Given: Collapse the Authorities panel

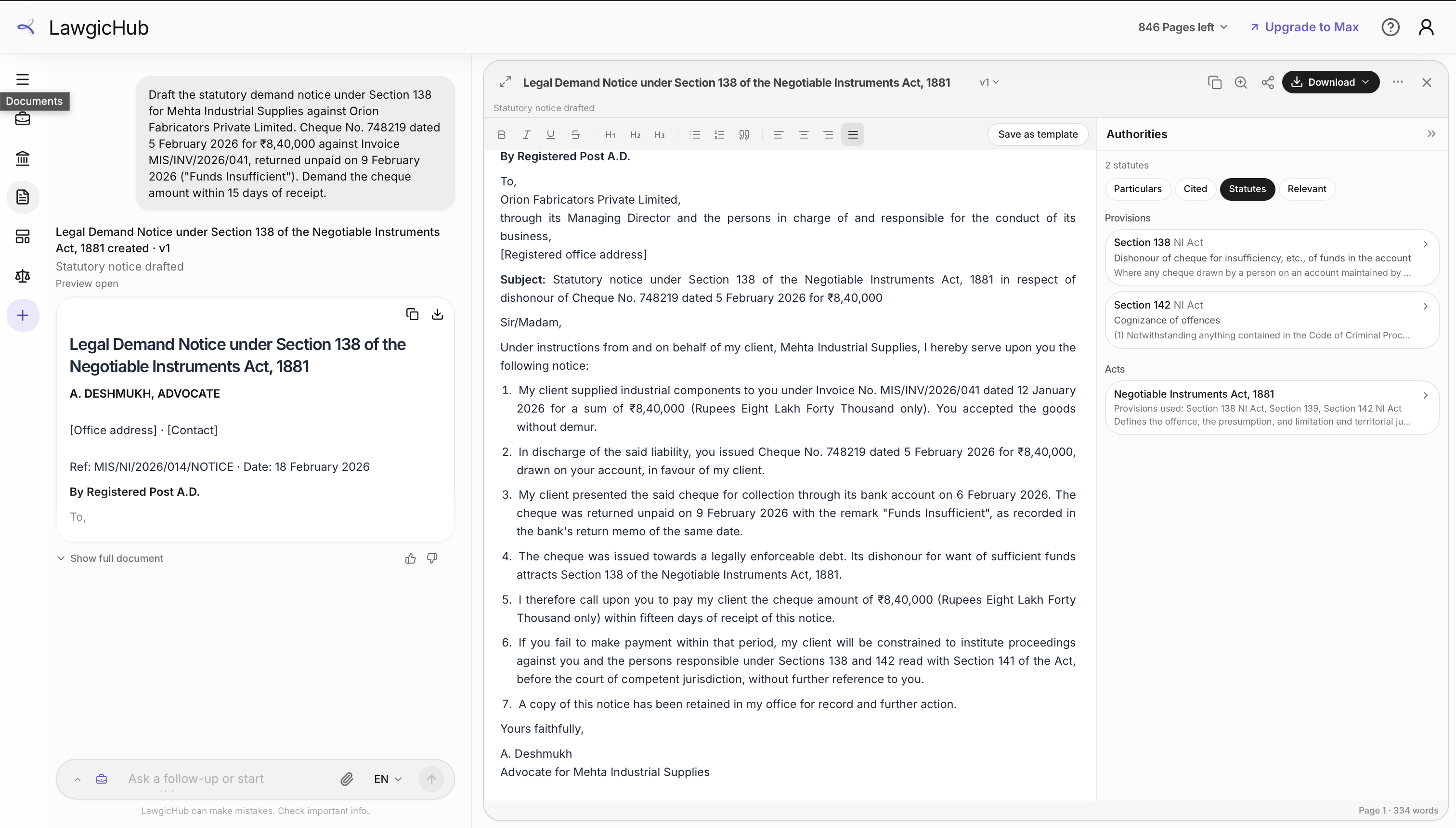Looking at the screenshot, I should click(1431, 134).
